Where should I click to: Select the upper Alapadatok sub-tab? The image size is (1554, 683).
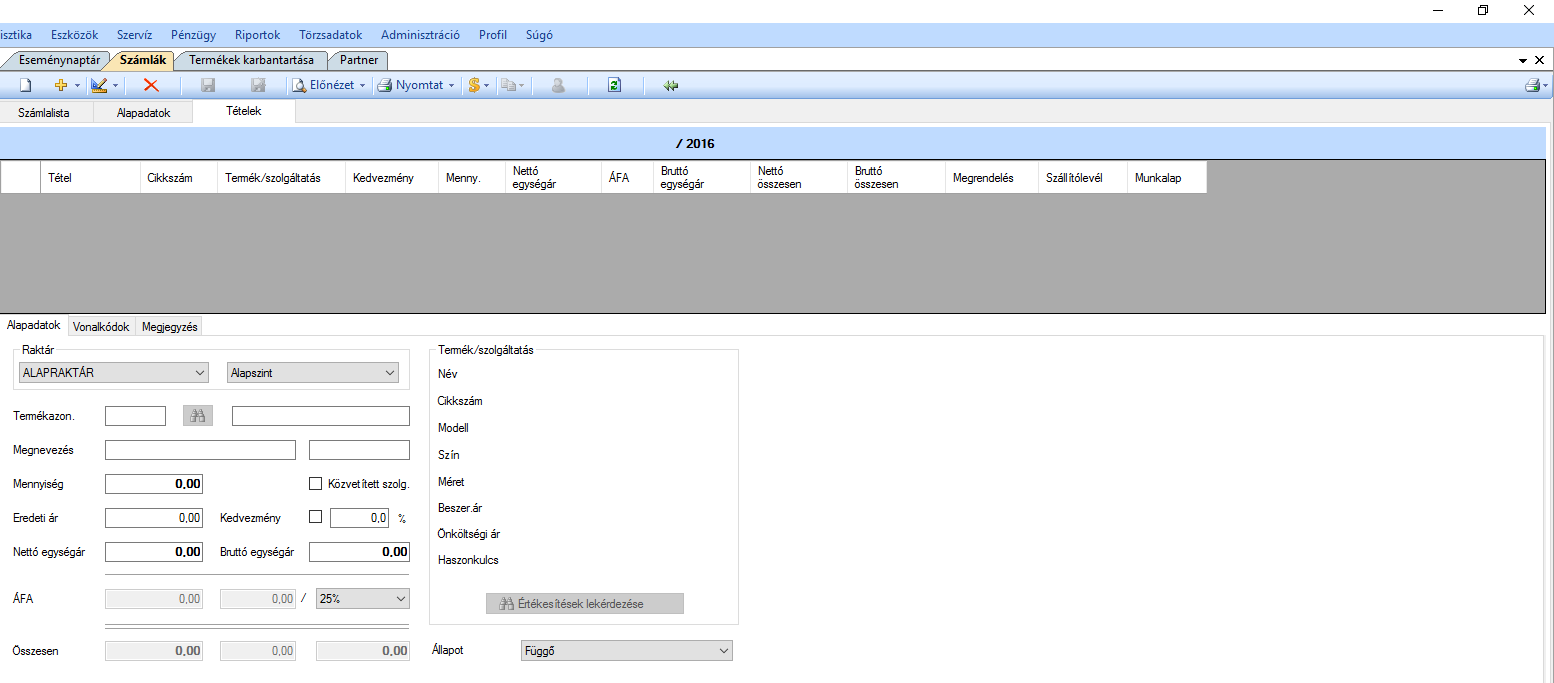point(144,113)
